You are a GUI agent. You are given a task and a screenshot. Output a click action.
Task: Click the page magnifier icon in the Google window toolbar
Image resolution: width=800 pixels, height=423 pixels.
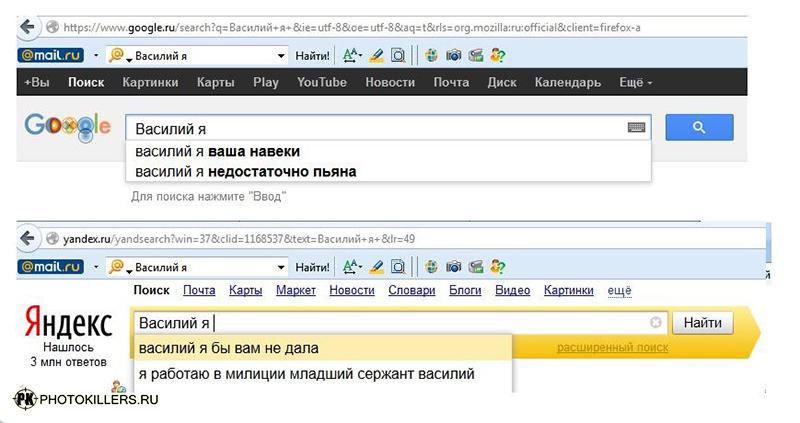pos(398,55)
